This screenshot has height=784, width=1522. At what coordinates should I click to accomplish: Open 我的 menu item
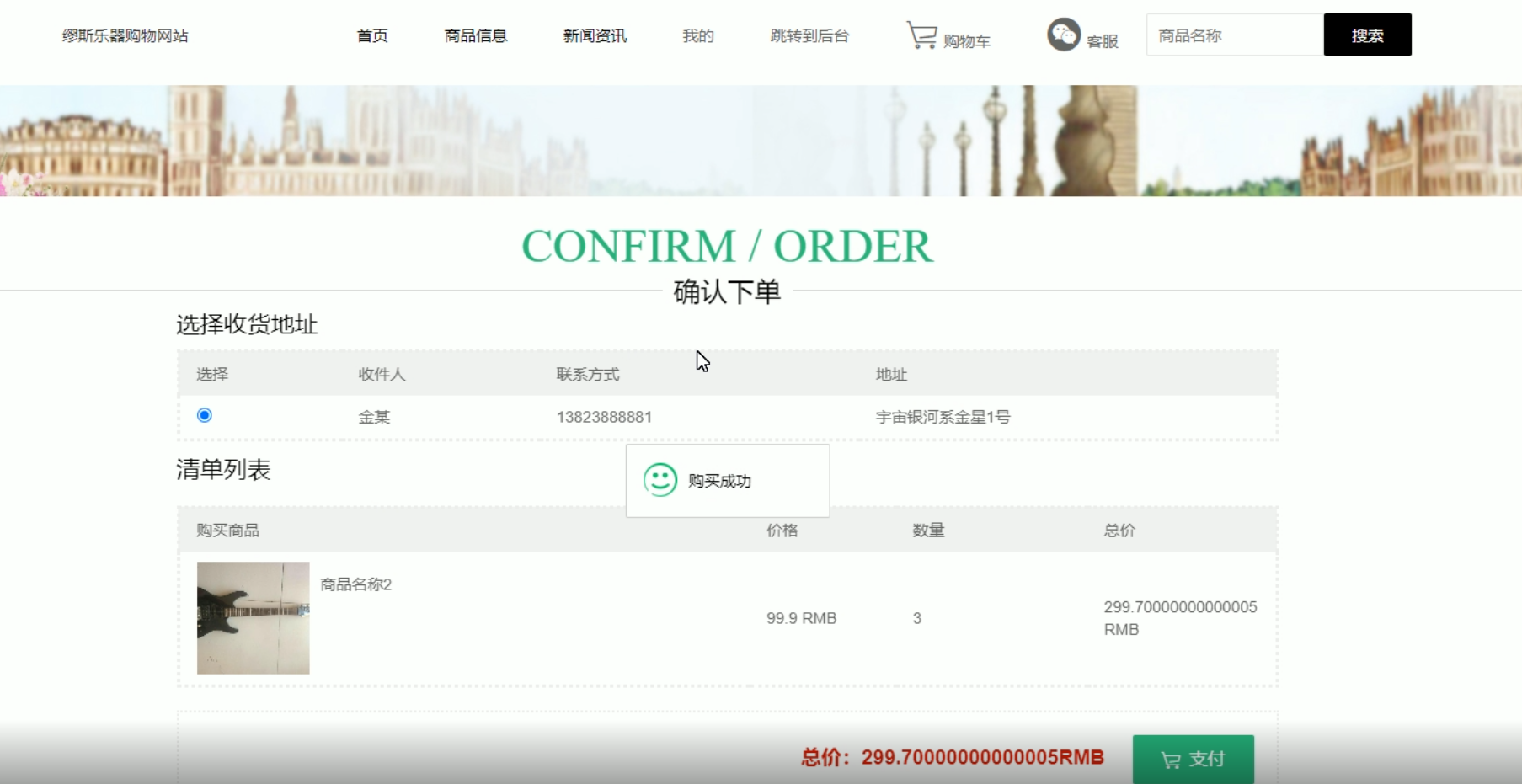tap(698, 35)
